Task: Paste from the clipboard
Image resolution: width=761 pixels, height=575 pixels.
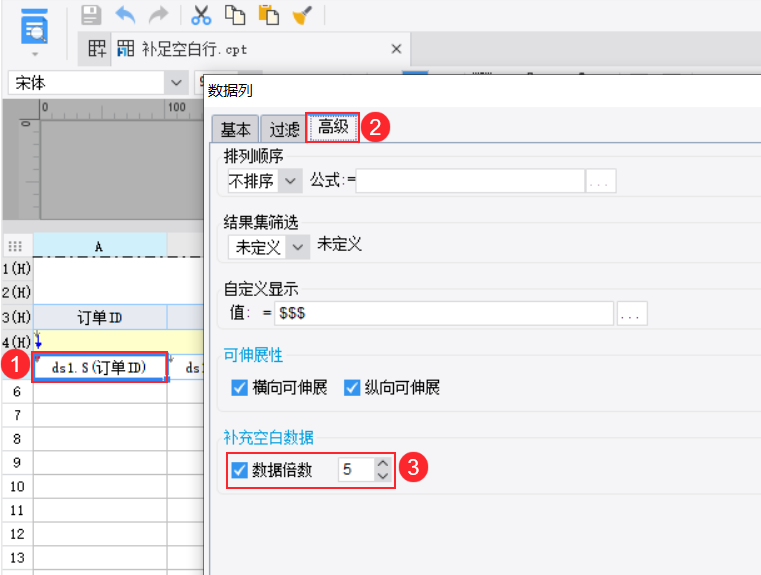Action: (x=268, y=15)
